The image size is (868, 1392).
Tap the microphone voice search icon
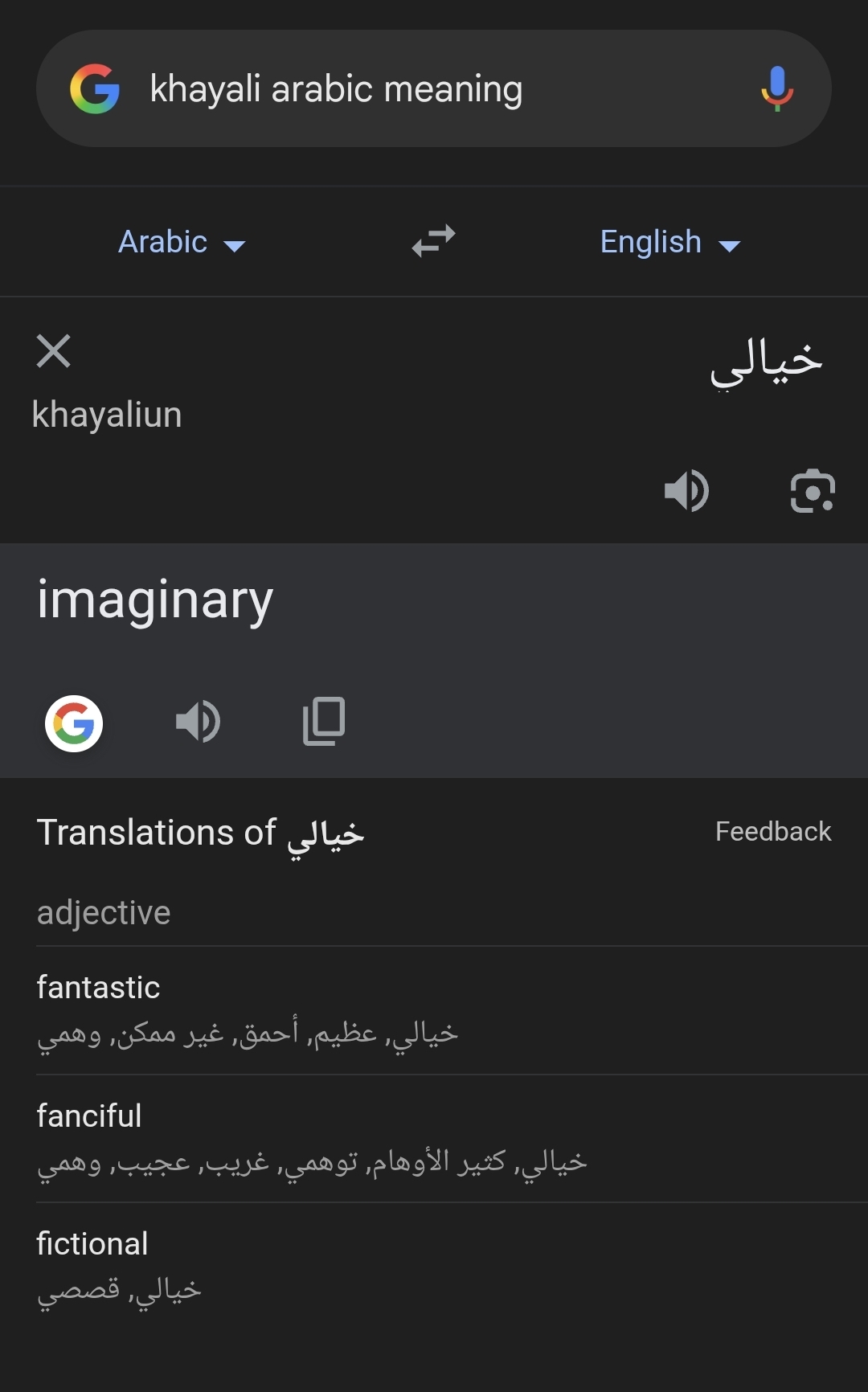click(777, 88)
